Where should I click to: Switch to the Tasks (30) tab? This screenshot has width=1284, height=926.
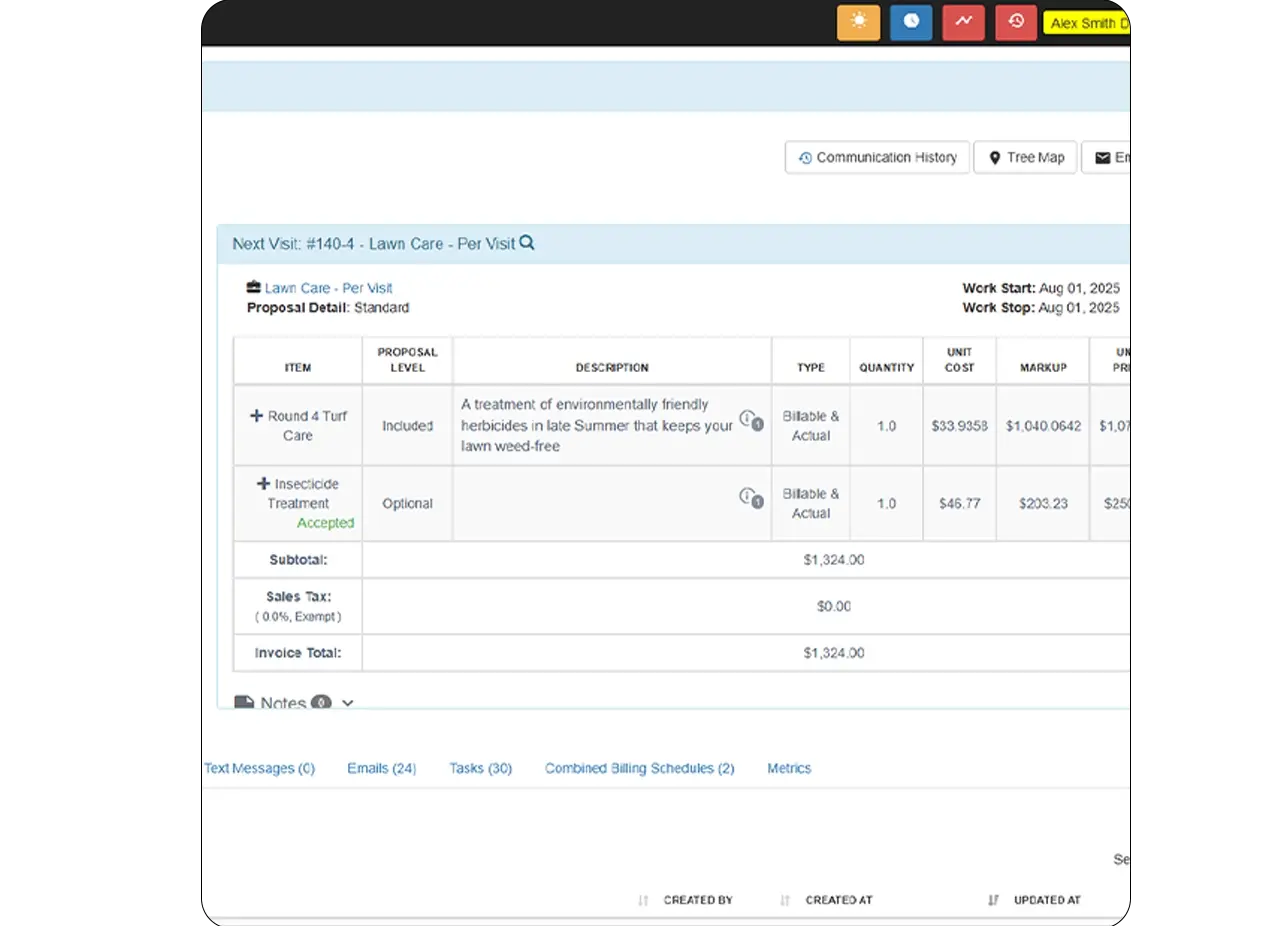point(480,768)
